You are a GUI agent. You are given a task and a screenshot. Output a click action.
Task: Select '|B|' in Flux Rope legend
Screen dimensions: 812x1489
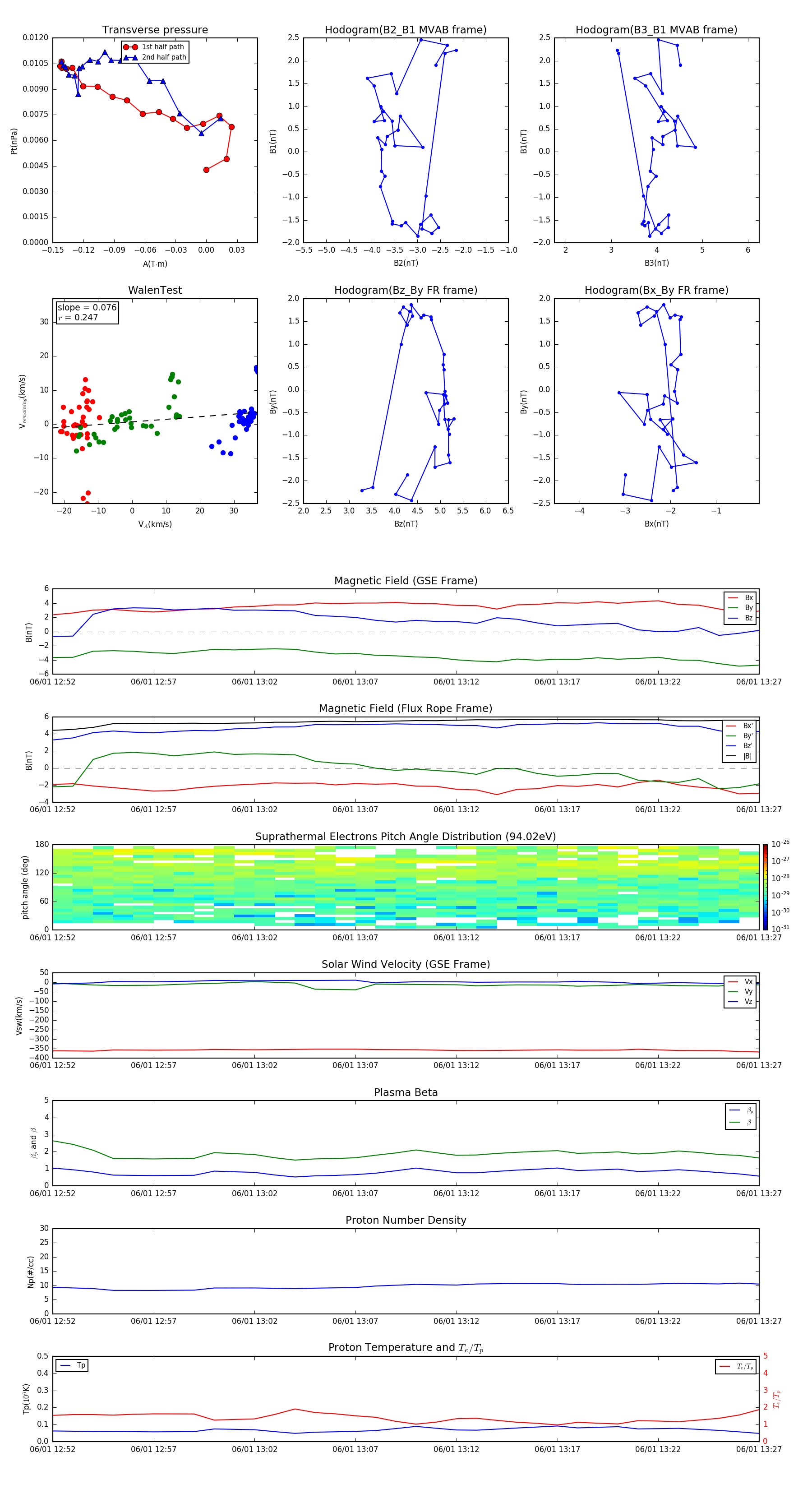click(740, 756)
